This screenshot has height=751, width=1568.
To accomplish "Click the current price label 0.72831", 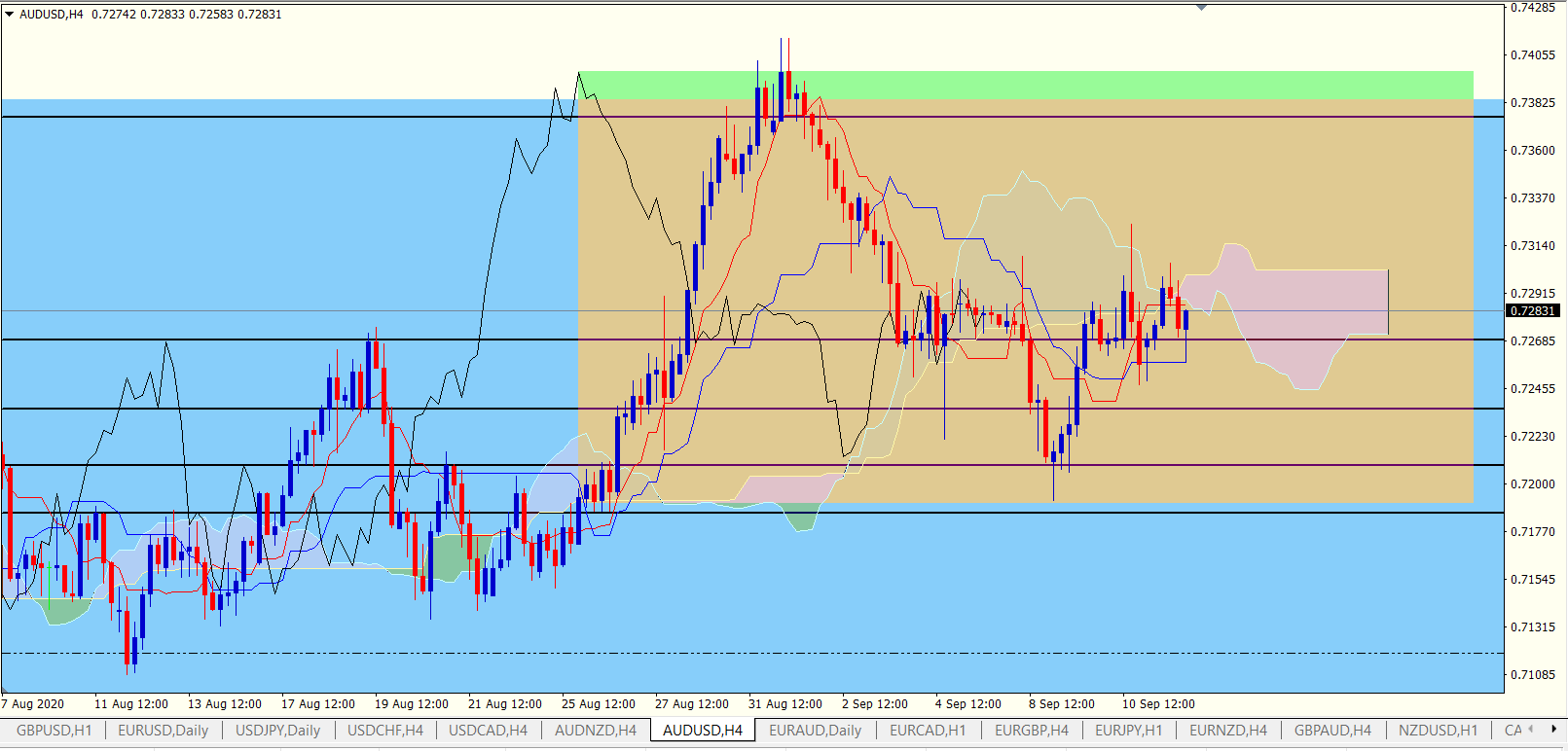I will coord(1533,311).
